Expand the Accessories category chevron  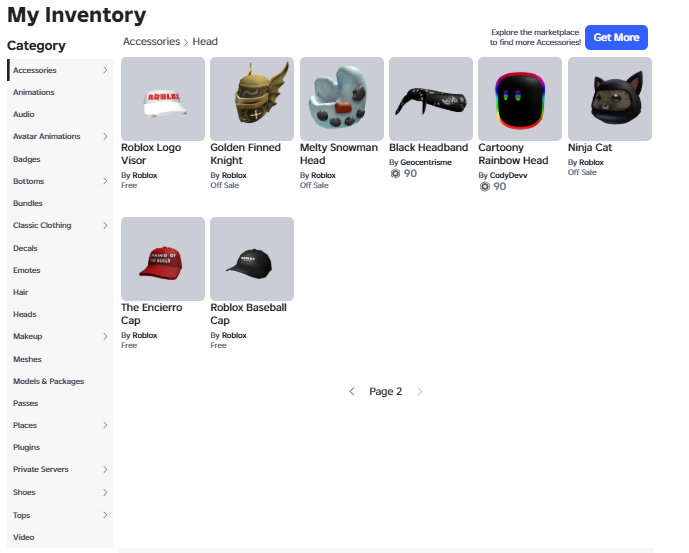(x=105, y=70)
